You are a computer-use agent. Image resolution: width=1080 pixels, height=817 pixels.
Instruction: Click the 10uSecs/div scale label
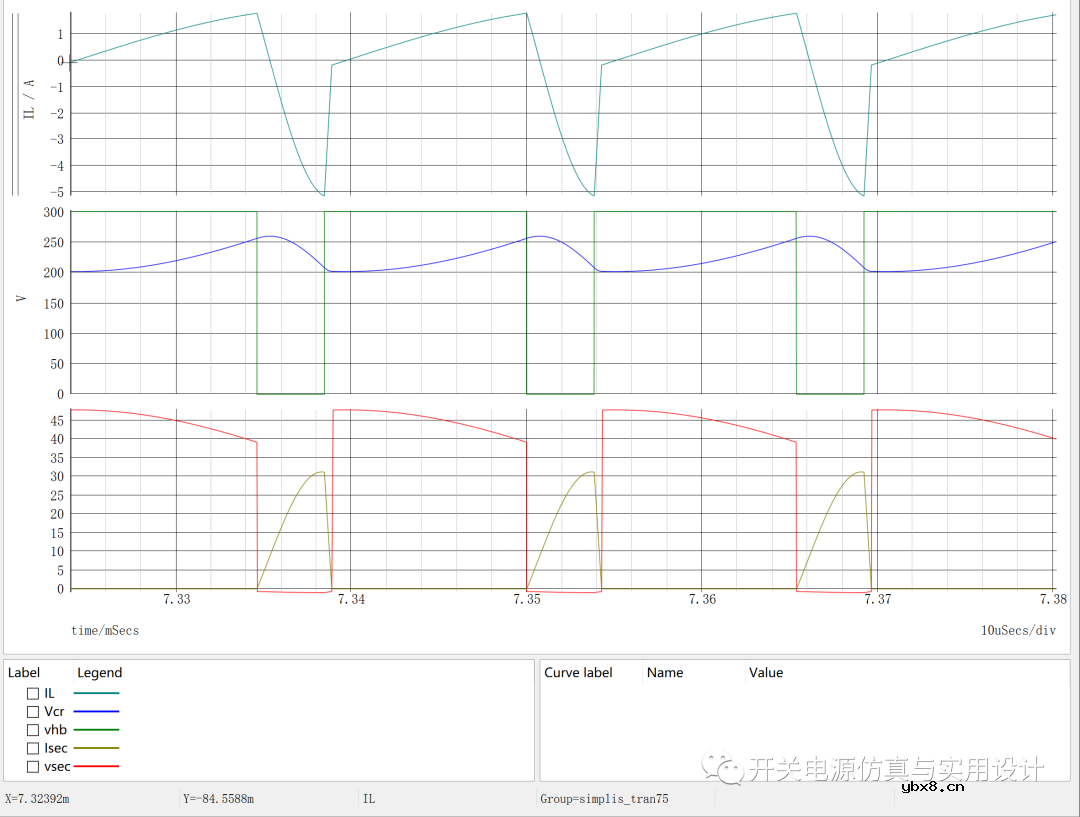coord(1018,631)
